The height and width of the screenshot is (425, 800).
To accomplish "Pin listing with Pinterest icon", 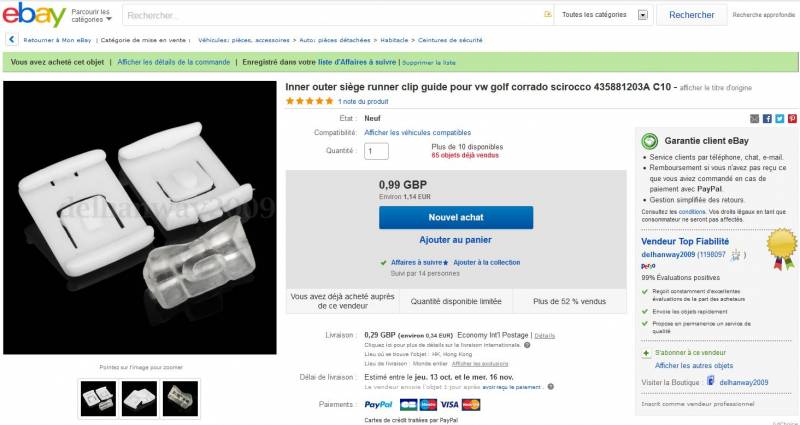I will point(792,118).
